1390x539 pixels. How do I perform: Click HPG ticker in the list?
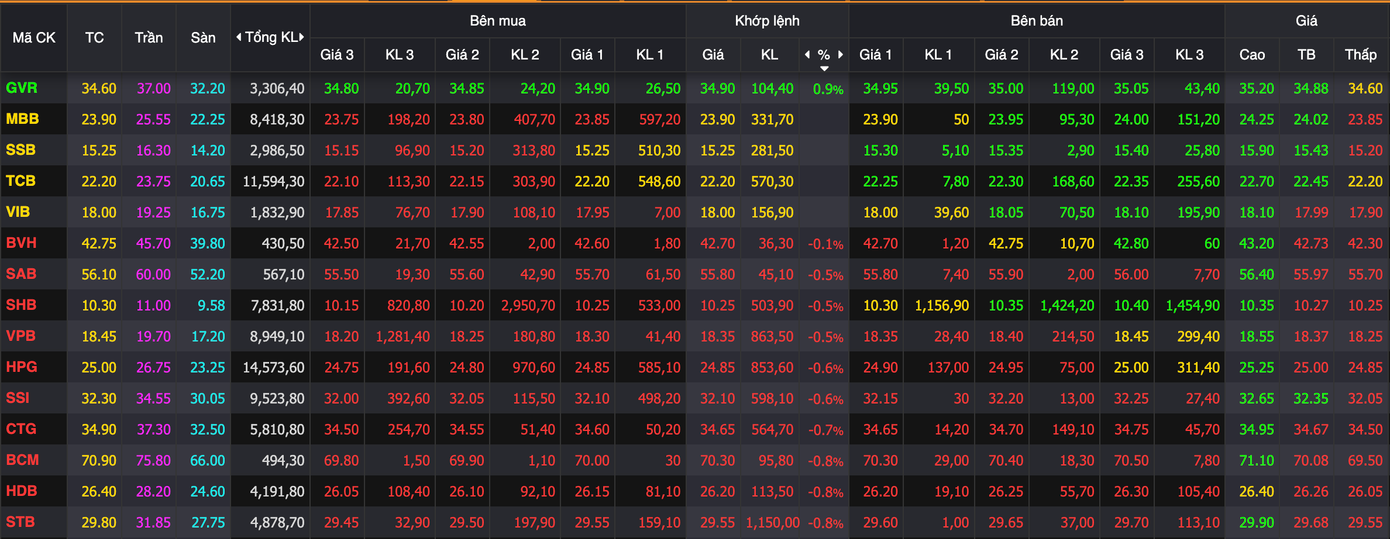point(21,367)
